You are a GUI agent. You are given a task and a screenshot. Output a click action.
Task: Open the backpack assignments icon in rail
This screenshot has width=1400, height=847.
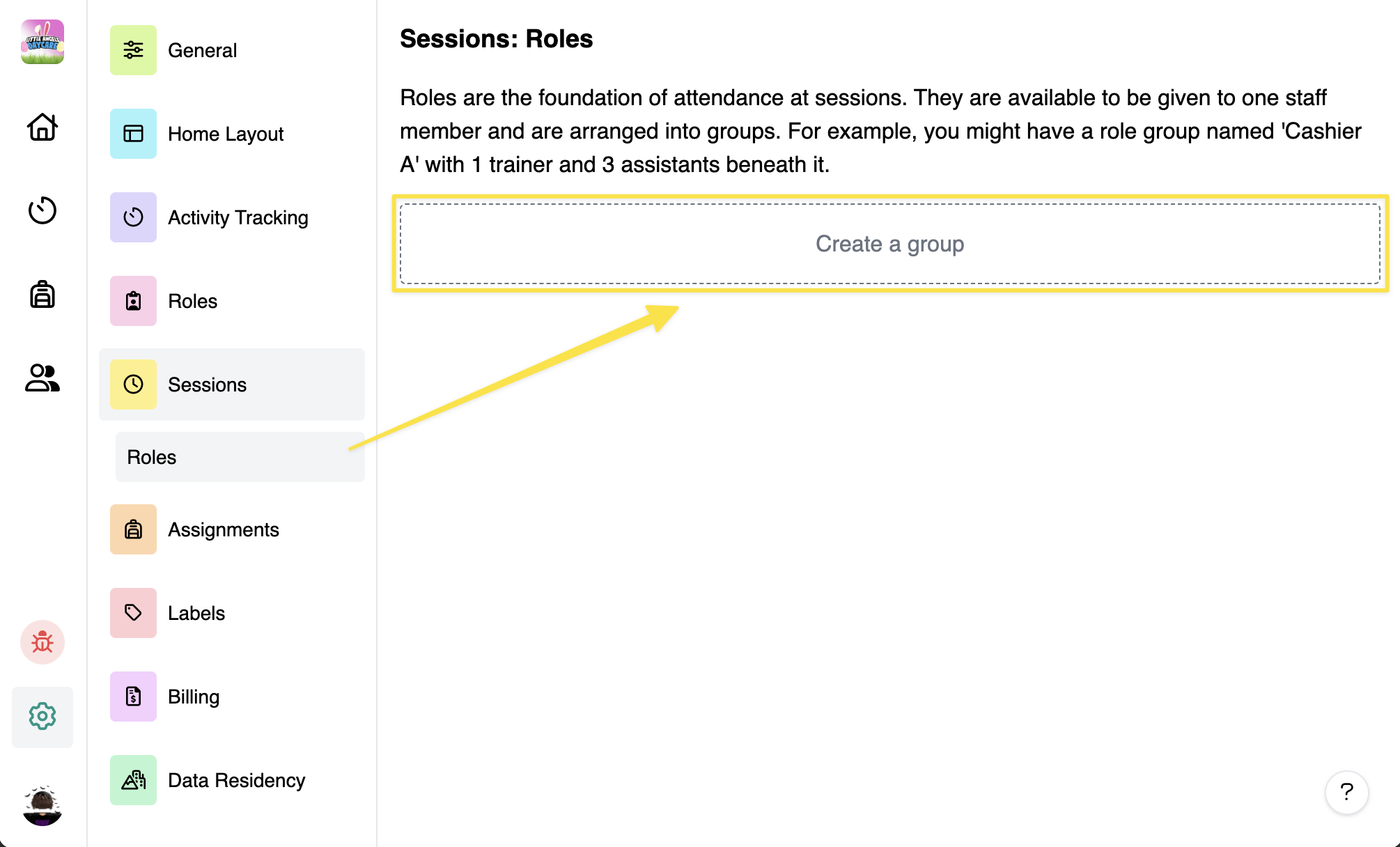(42, 294)
